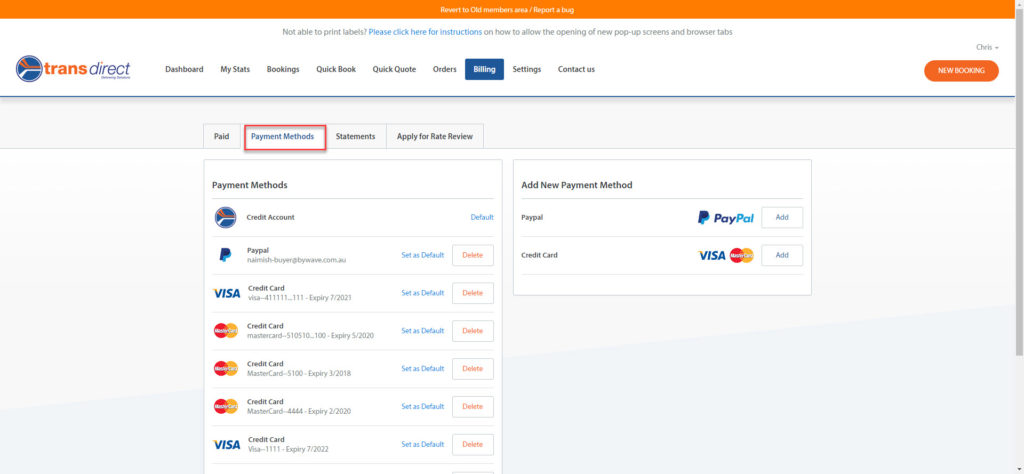Click the 'Add New Payment Method' heading

coord(577,185)
